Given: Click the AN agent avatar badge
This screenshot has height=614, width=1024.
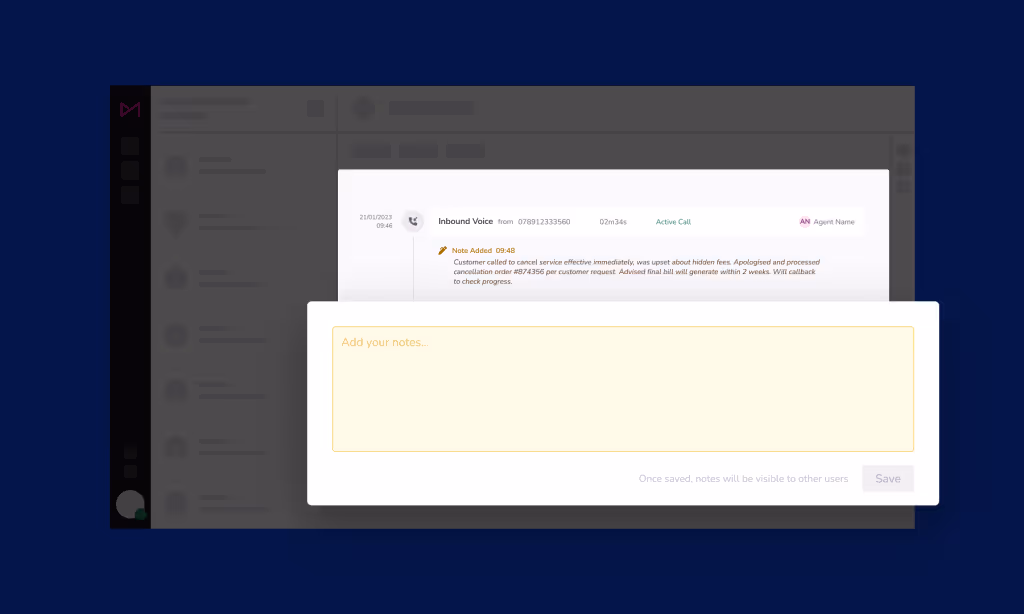Looking at the screenshot, I should tap(805, 221).
